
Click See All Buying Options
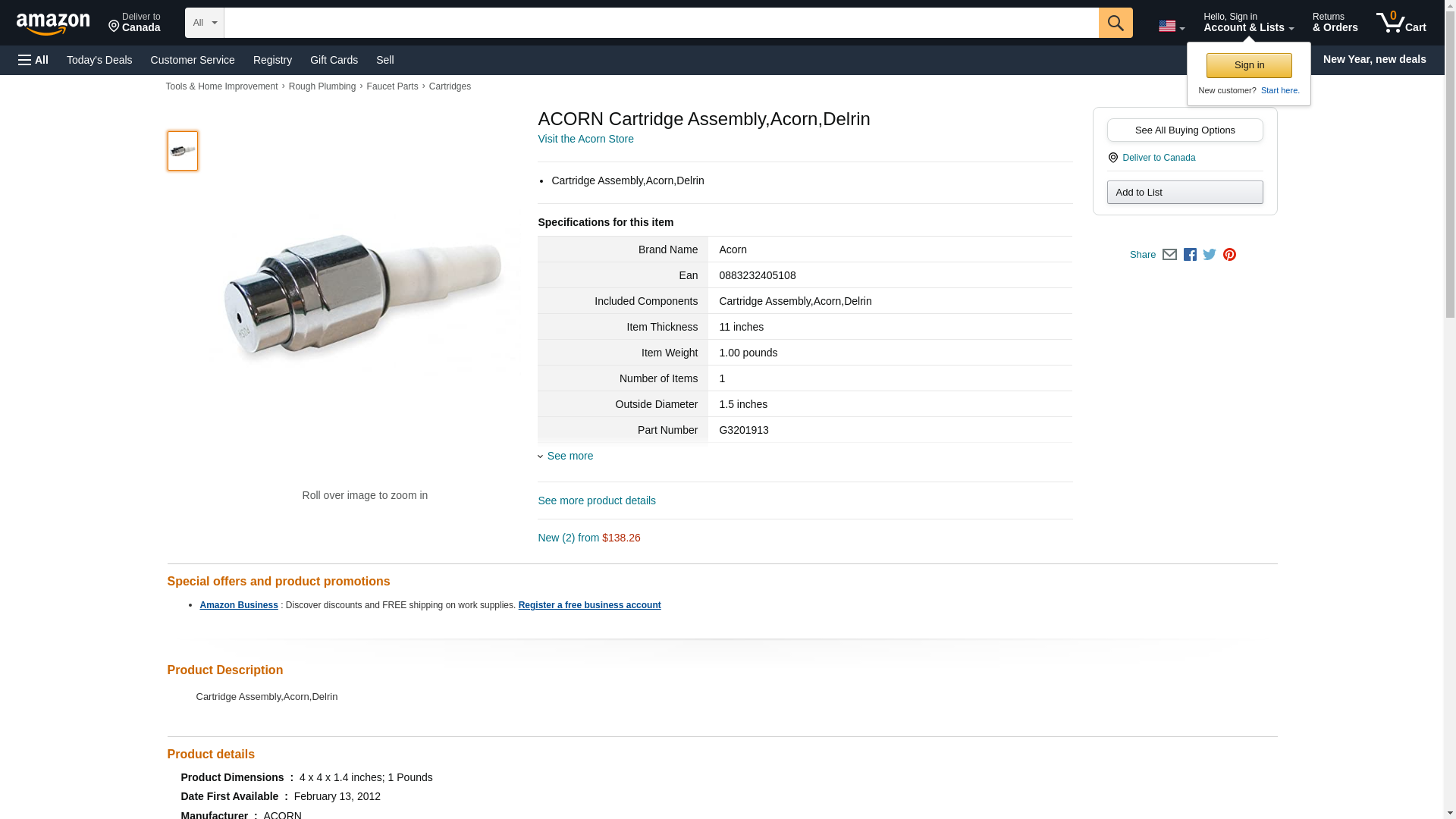(x=1185, y=130)
